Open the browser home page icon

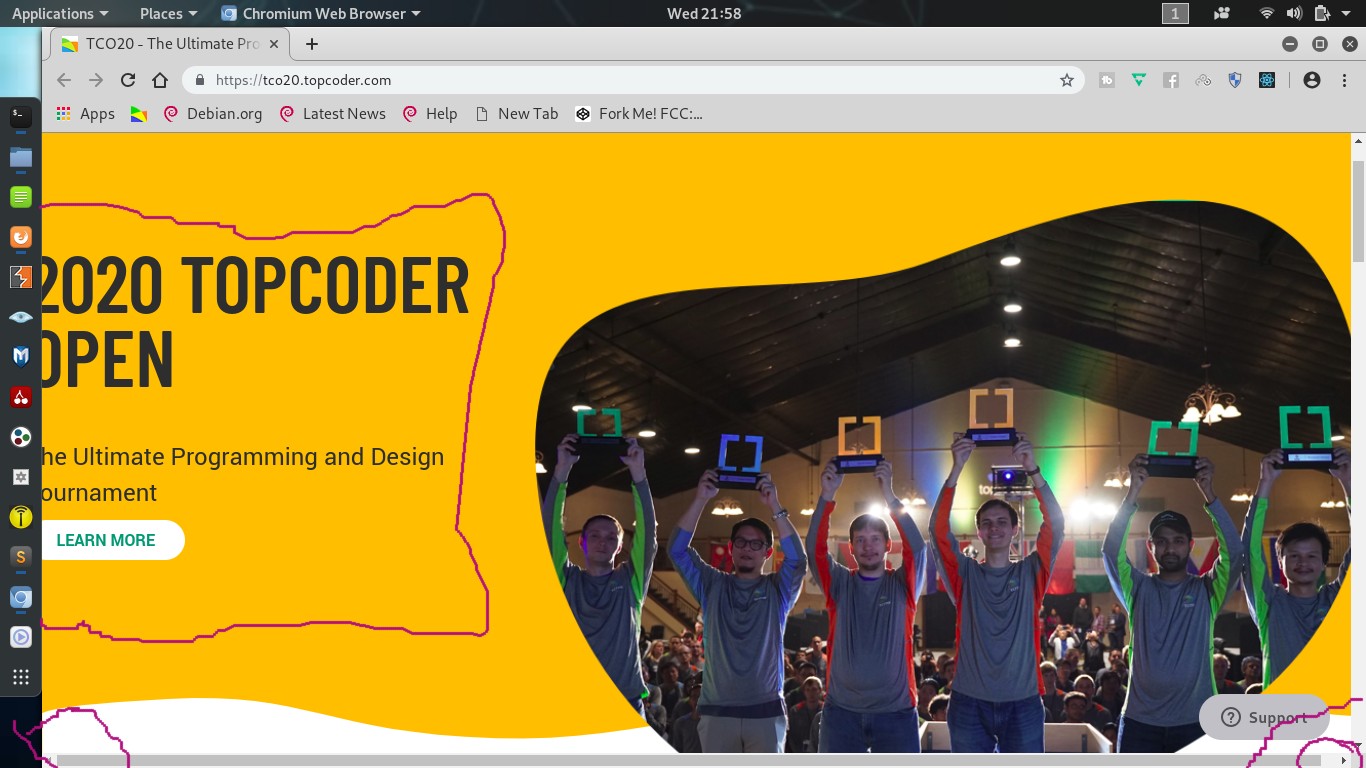(160, 80)
